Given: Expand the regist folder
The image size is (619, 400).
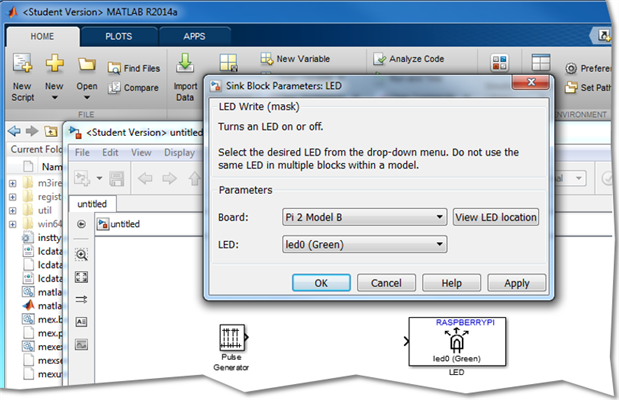Looking at the screenshot, I should coord(13,197).
